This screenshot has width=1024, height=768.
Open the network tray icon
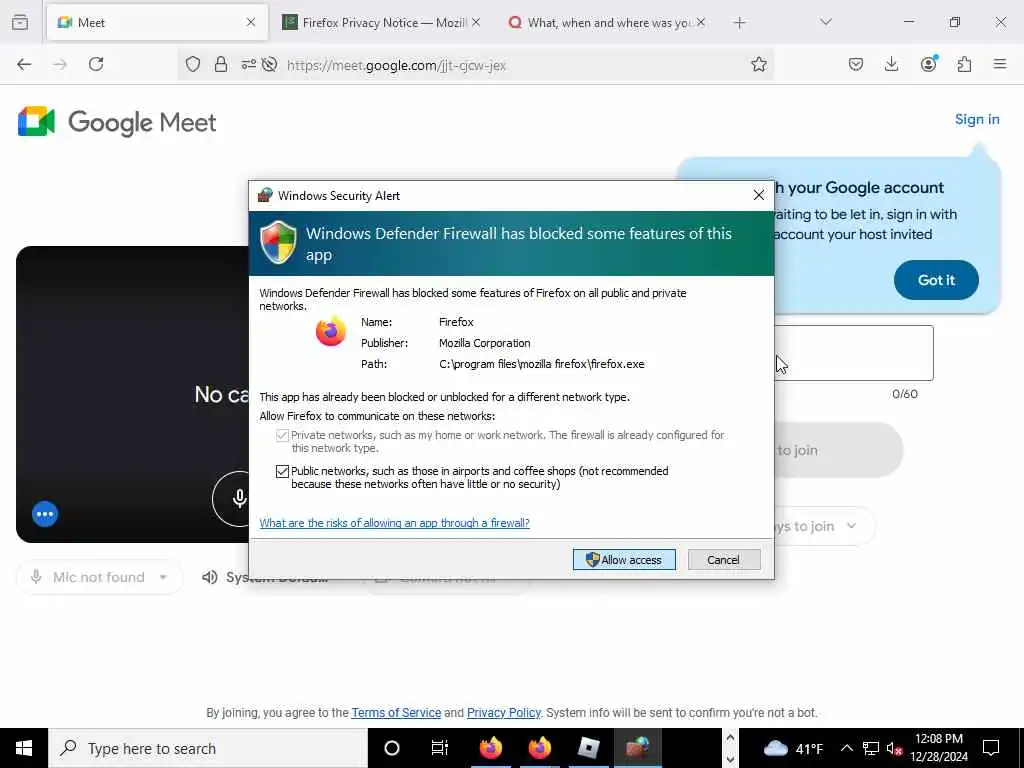pyautogui.click(x=871, y=748)
